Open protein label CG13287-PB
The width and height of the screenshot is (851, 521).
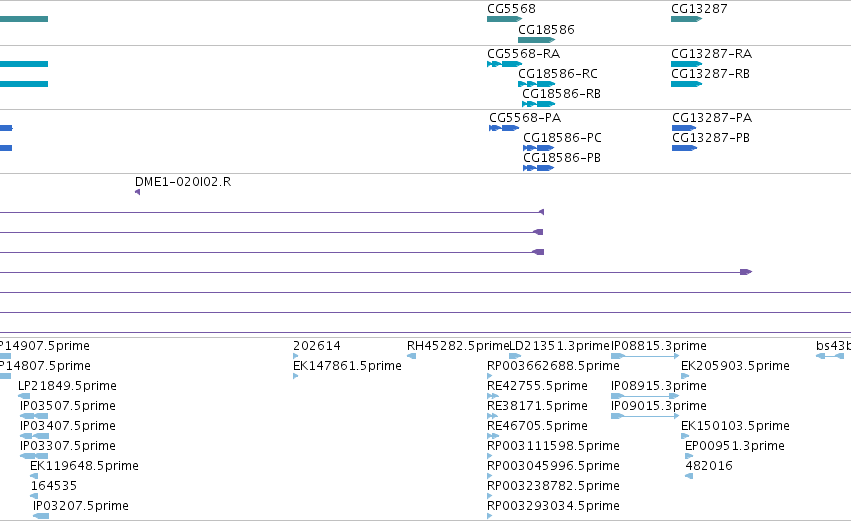pos(711,138)
